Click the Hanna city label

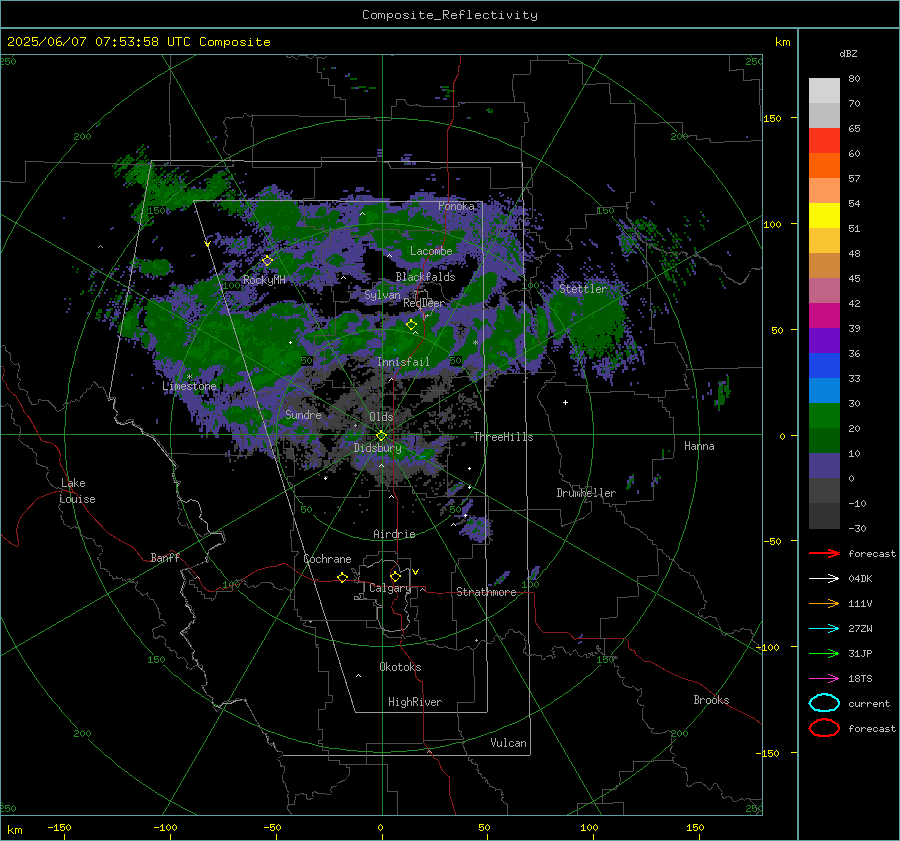click(699, 446)
